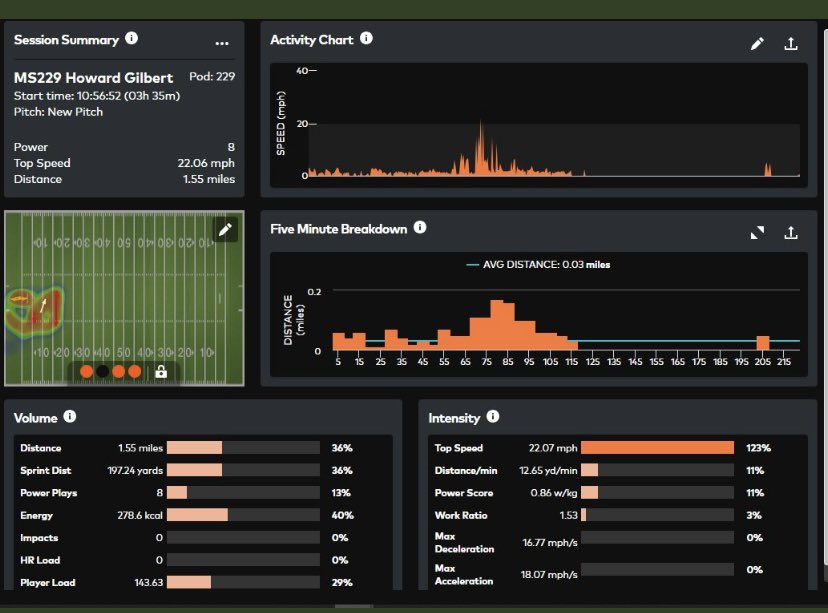Click the Energy 278.6 kcal value
Viewport: 828px width, 613px height.
pyautogui.click(x=140, y=515)
